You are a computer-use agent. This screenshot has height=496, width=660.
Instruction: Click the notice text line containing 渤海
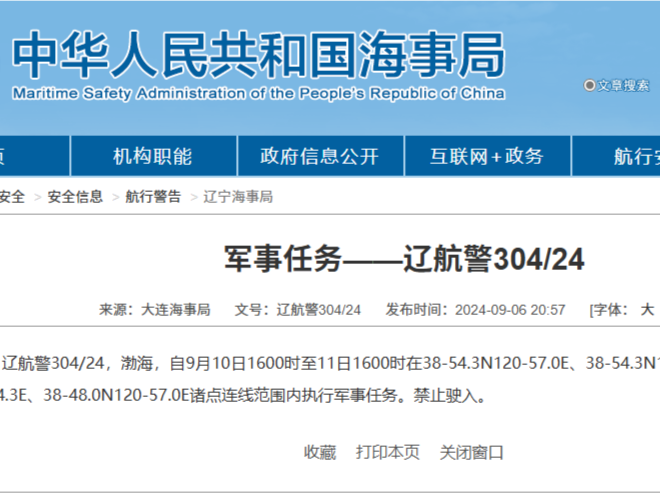(331, 363)
